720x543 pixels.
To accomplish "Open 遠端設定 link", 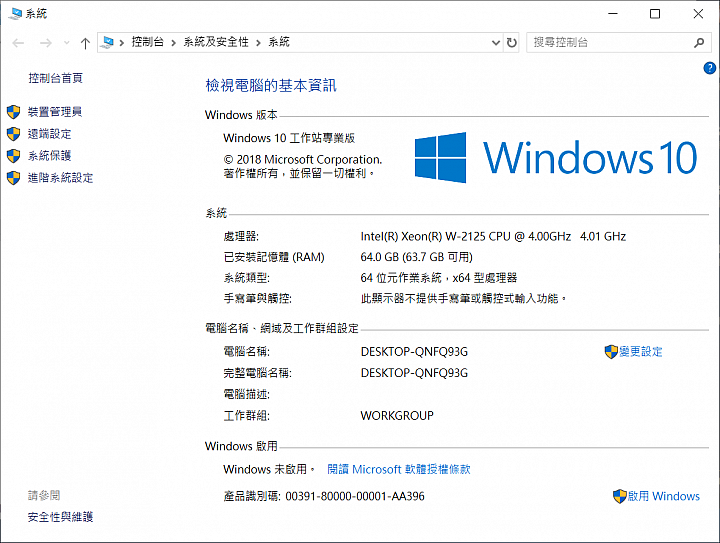I will (x=50, y=134).
